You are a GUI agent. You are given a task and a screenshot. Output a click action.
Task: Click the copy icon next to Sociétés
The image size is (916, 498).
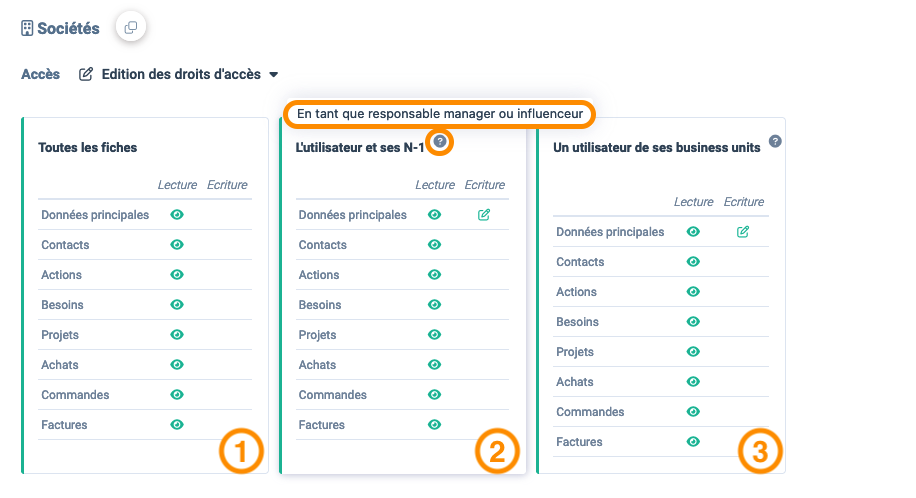131,27
